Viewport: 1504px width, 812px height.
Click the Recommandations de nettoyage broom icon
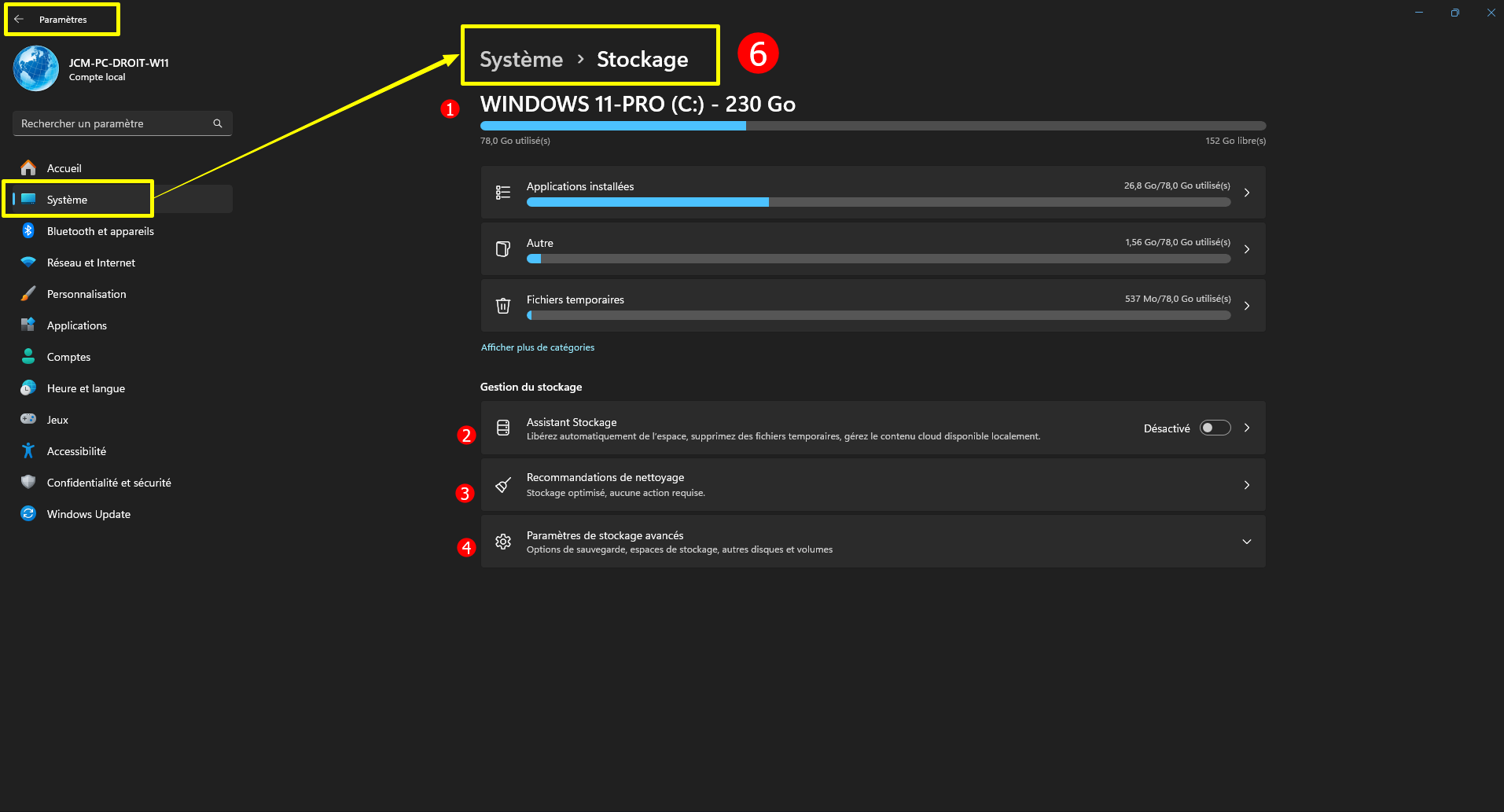click(x=503, y=485)
